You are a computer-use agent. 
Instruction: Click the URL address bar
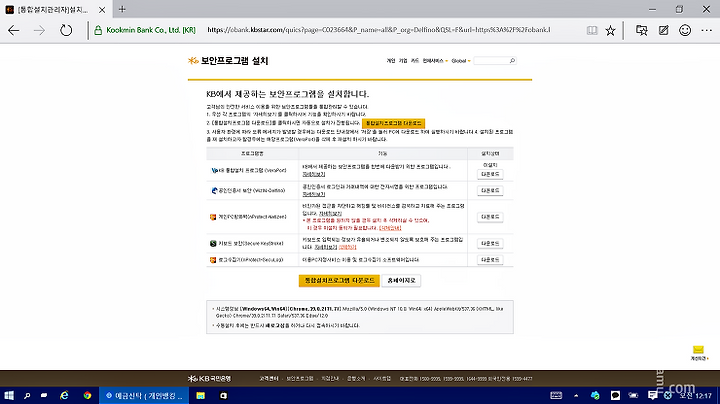pos(379,30)
